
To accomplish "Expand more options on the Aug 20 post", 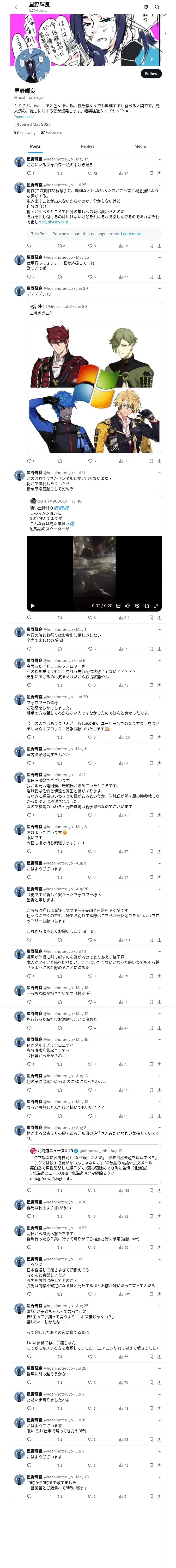I will pyautogui.click(x=159, y=889).
